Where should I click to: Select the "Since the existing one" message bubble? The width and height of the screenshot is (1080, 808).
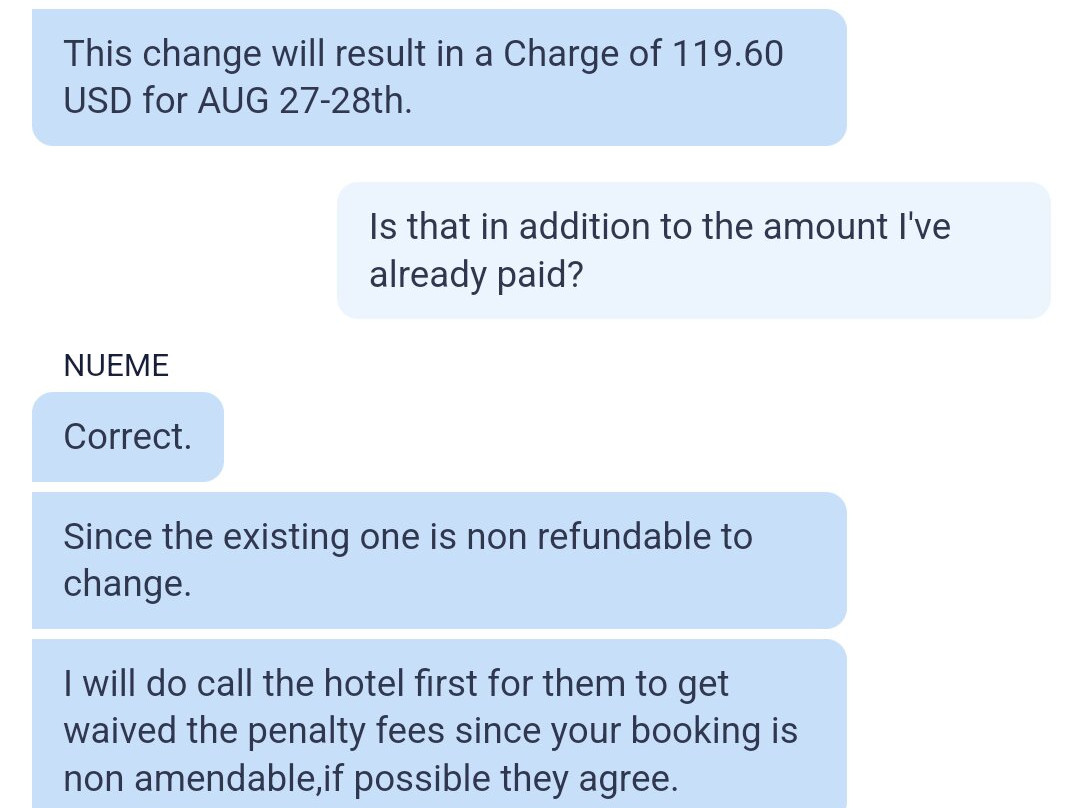438,560
